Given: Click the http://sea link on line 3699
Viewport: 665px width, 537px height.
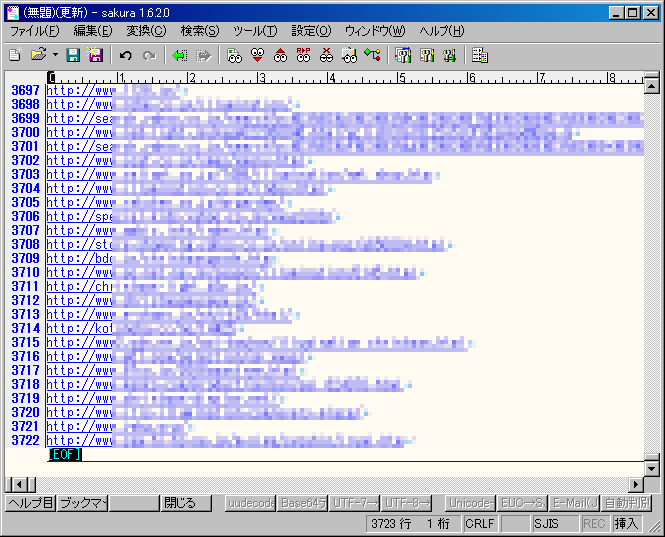Looking at the screenshot, I should [x=79, y=118].
